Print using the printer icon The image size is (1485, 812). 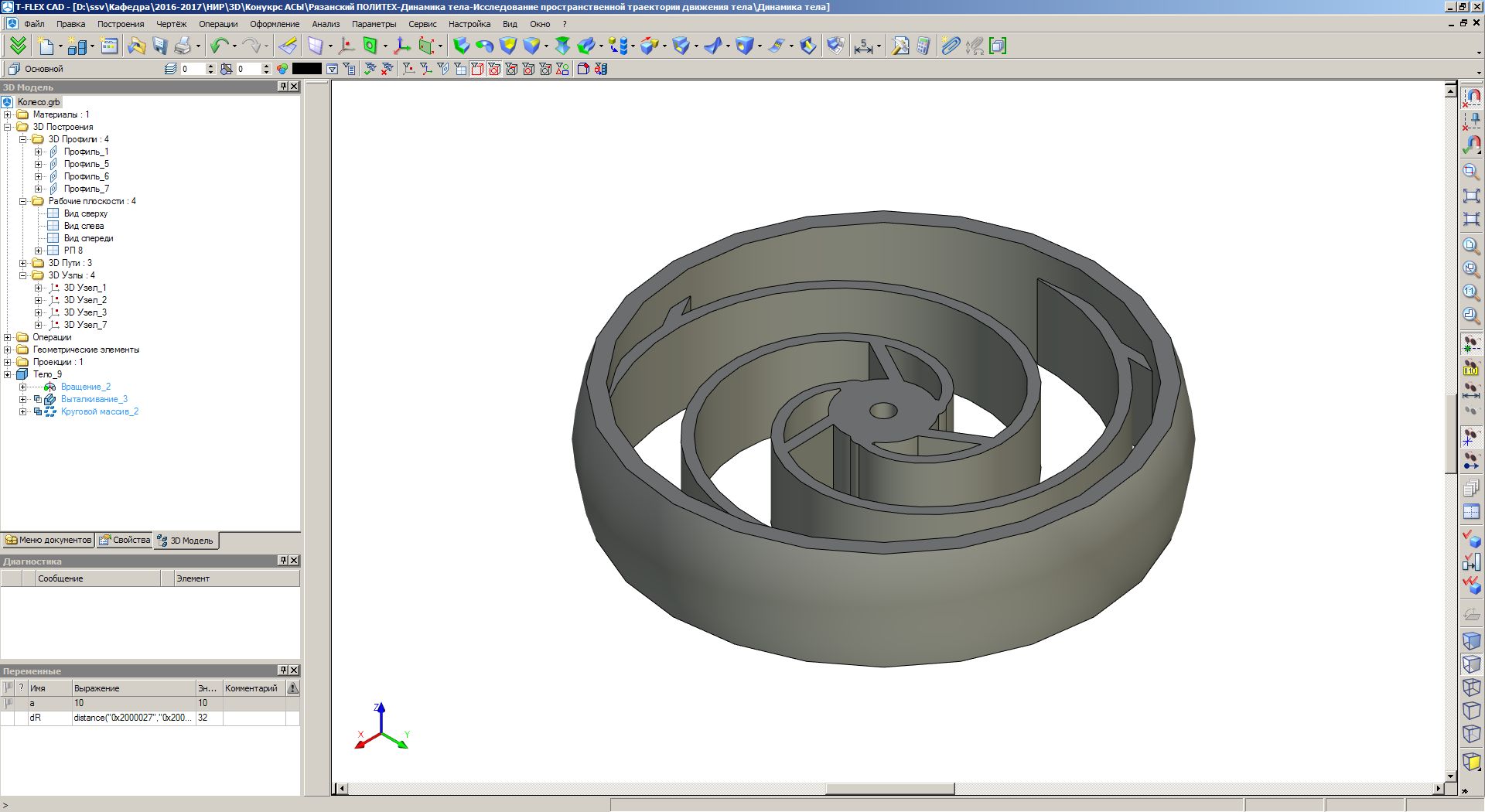pos(183,46)
